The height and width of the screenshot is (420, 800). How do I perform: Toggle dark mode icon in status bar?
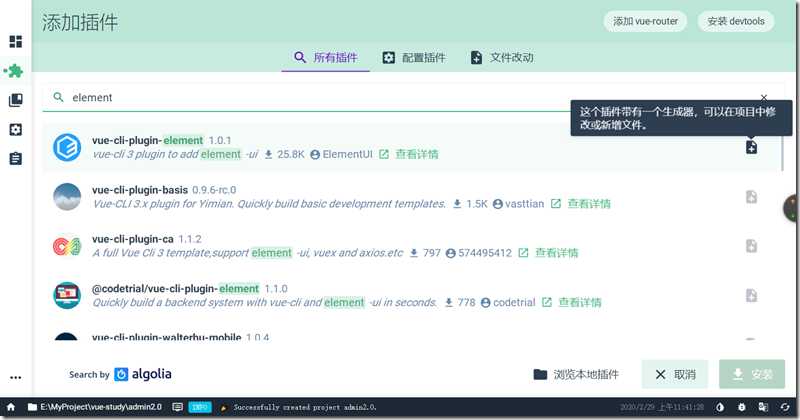[x=720, y=407]
